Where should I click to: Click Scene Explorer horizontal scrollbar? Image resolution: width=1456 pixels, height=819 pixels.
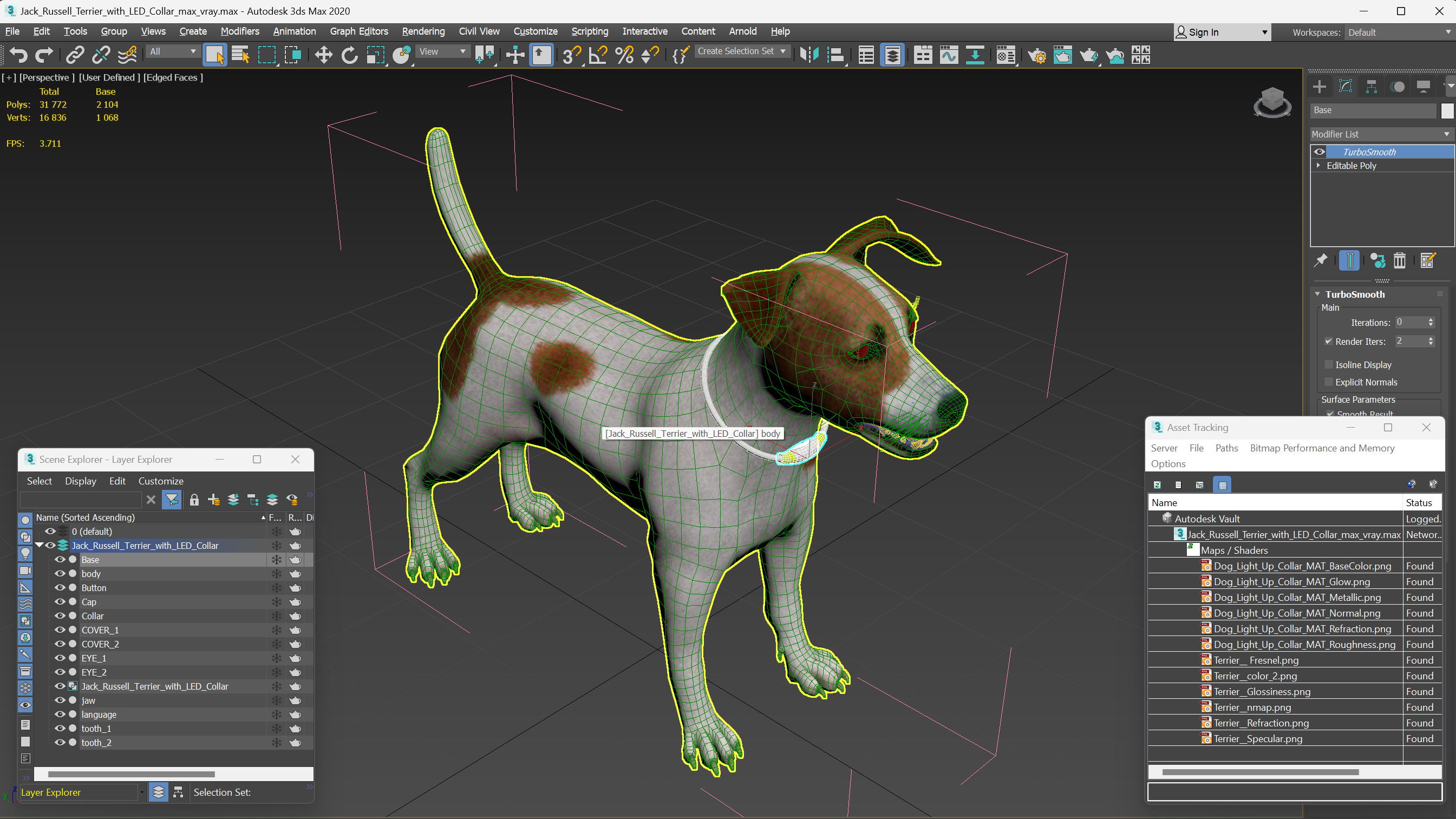[131, 774]
